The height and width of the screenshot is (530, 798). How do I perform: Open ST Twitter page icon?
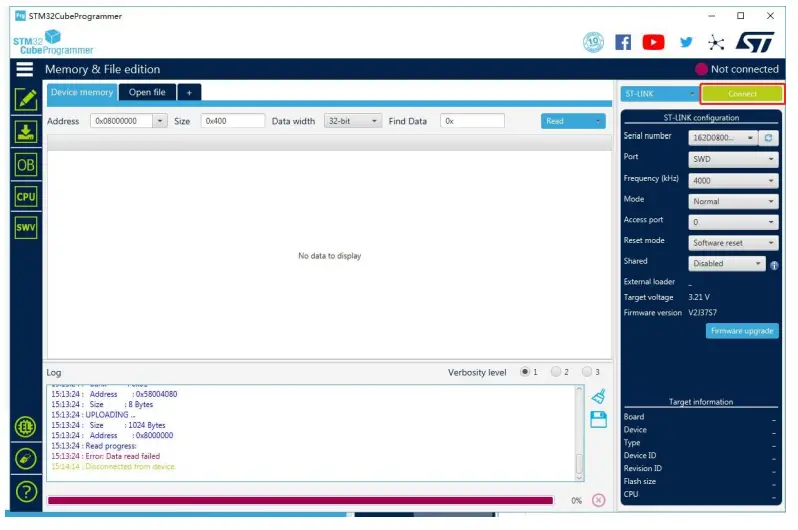(686, 42)
